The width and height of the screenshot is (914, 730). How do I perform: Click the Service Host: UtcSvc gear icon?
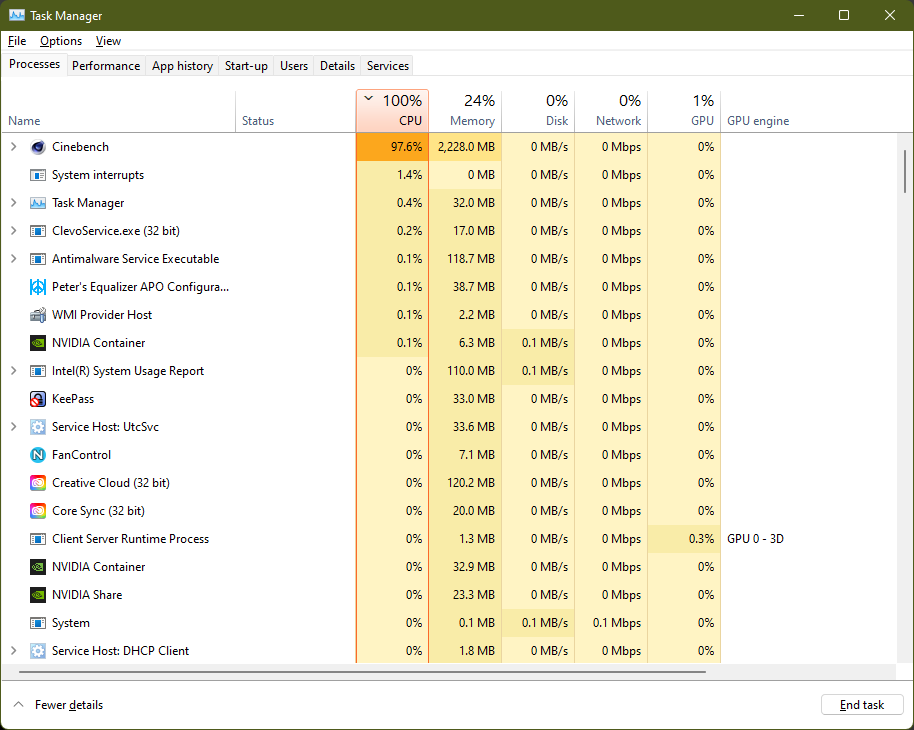pyautogui.click(x=38, y=427)
